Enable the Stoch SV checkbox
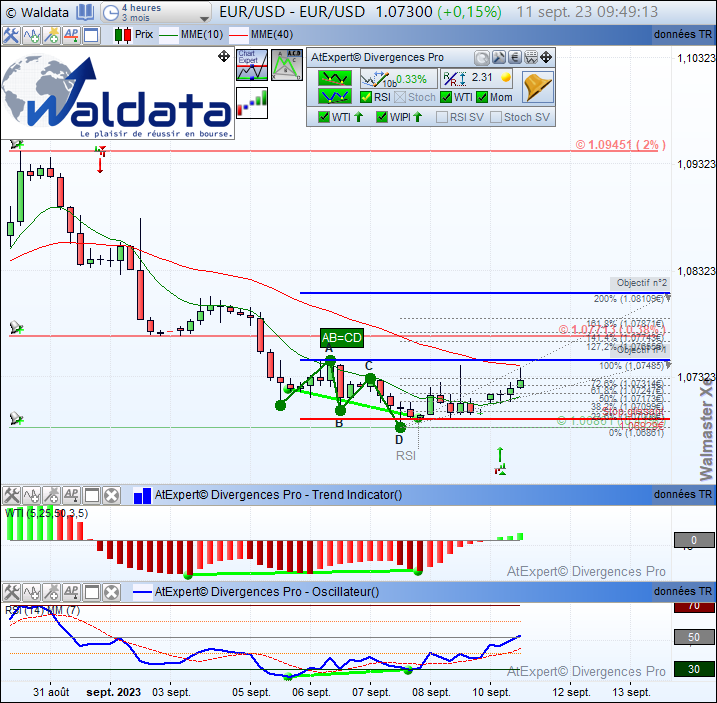This screenshot has height=703, width=717. coord(496,117)
